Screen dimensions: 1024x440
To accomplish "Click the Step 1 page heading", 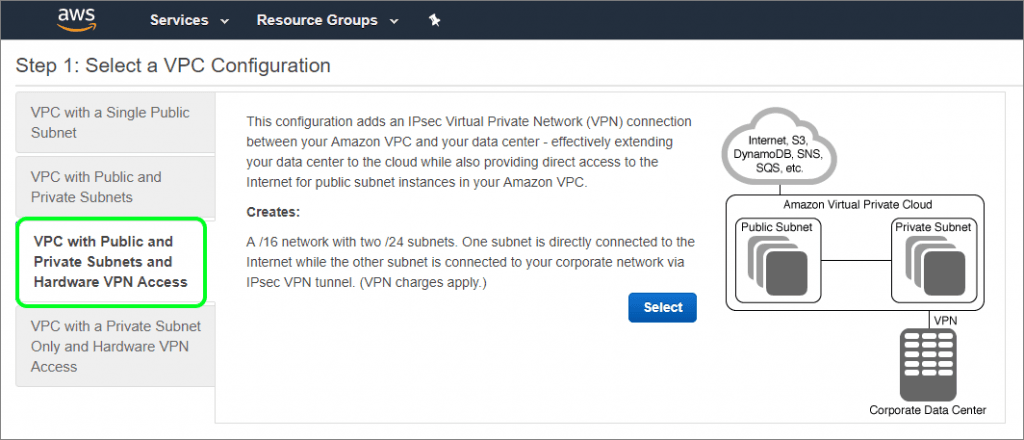I will click(173, 65).
